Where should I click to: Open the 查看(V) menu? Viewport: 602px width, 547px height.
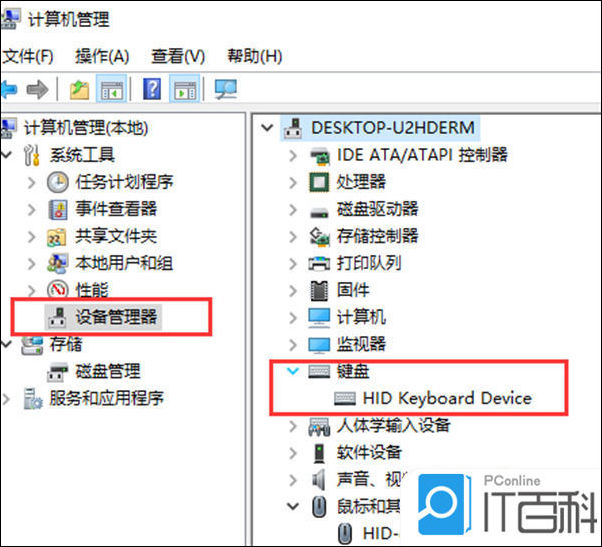(x=178, y=56)
